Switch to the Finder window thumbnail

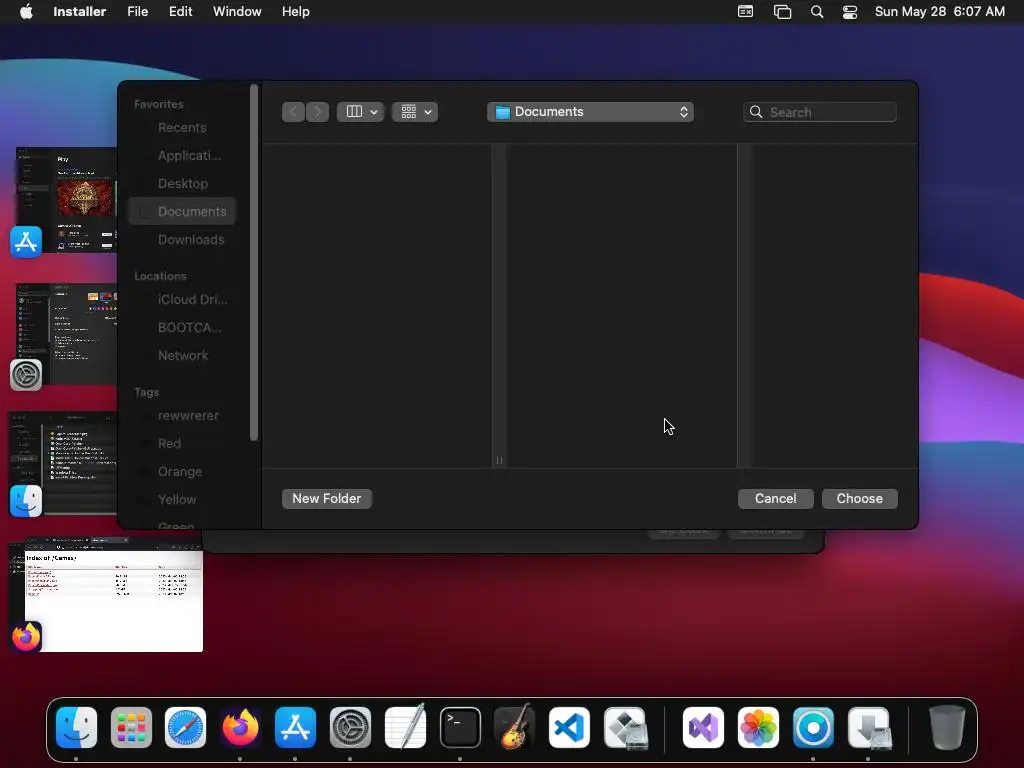point(63,463)
